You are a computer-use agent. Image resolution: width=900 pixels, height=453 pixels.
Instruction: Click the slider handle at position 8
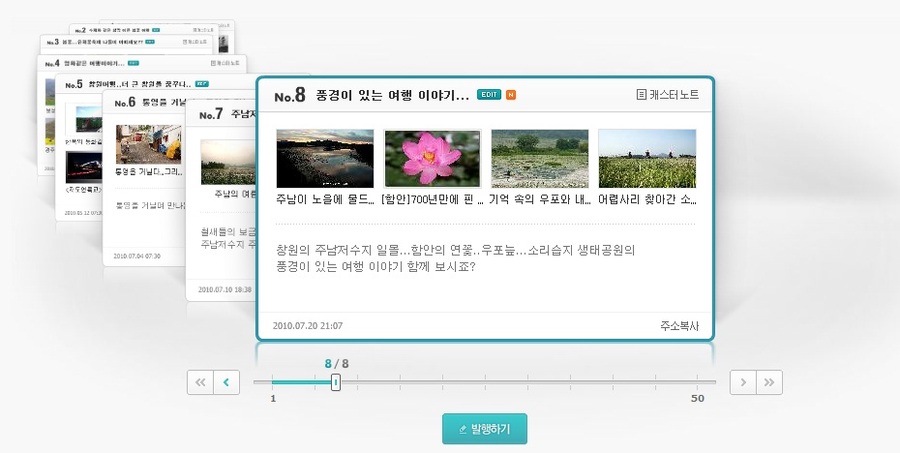(336, 382)
